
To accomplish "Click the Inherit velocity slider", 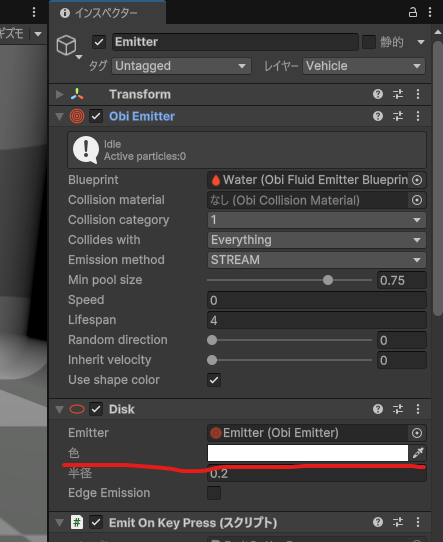I will 289,360.
